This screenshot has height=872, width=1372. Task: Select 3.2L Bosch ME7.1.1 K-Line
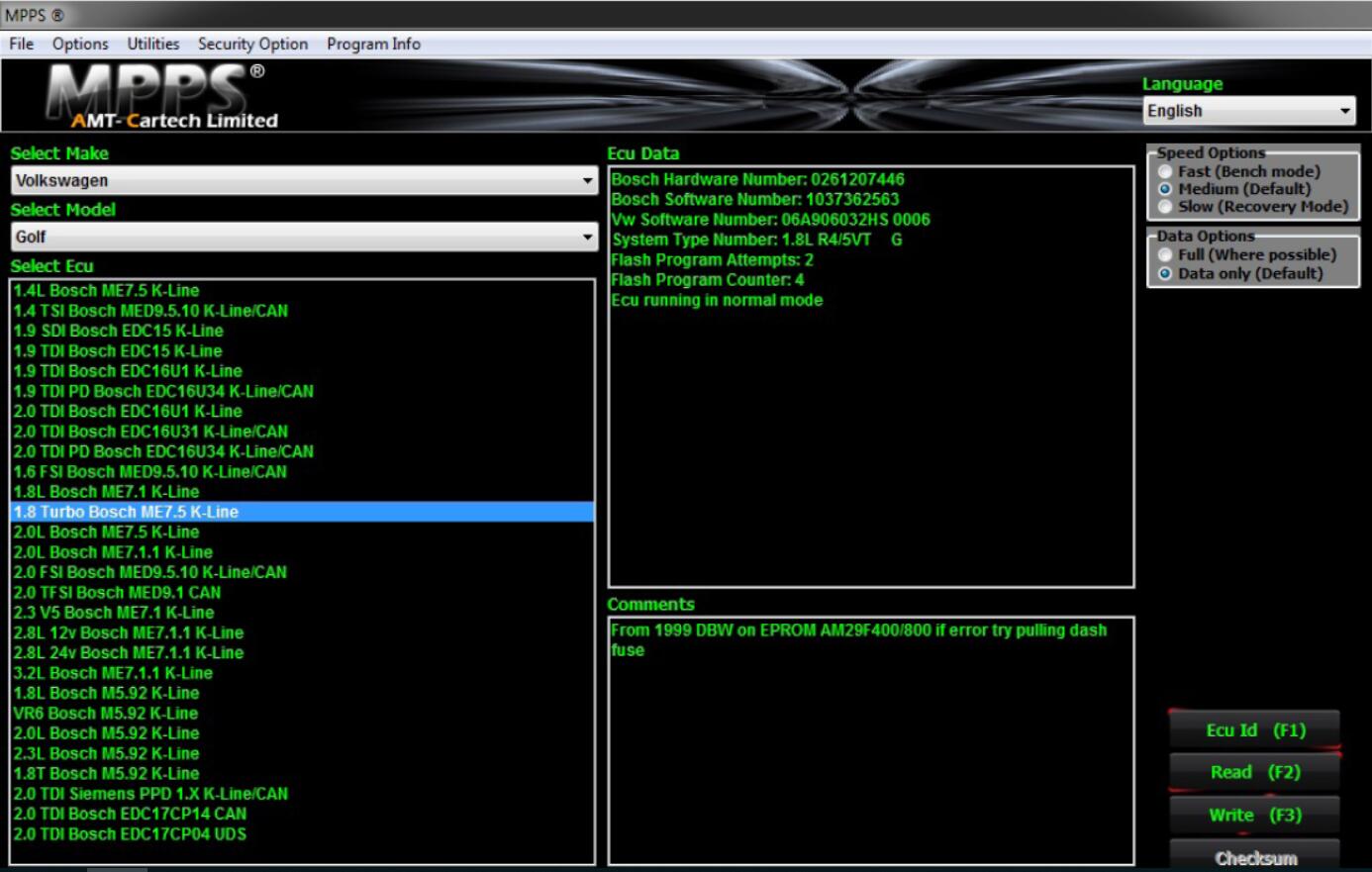pos(303,673)
